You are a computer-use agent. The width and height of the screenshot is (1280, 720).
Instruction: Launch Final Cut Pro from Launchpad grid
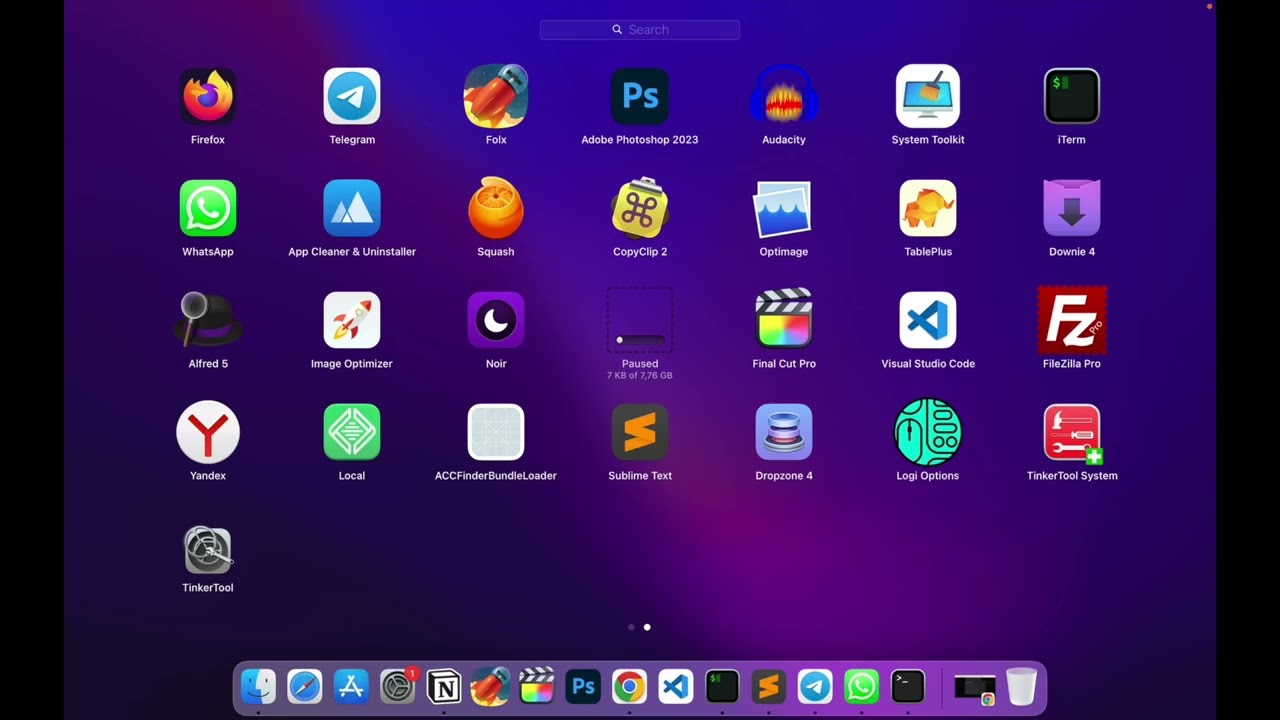[x=784, y=319]
